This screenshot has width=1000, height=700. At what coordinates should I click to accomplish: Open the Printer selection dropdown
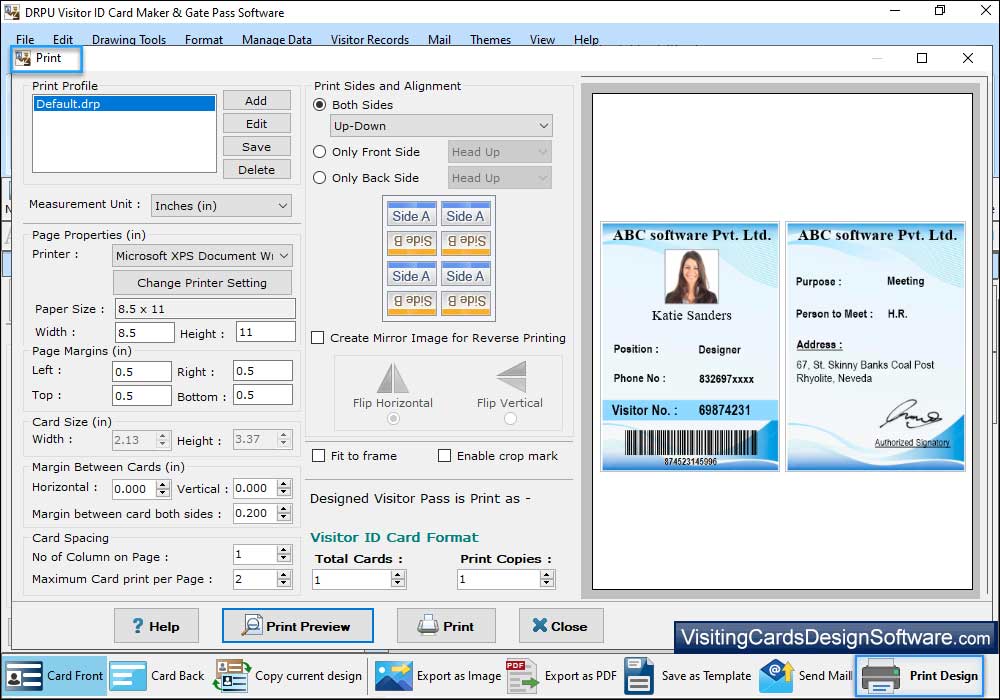tap(202, 256)
